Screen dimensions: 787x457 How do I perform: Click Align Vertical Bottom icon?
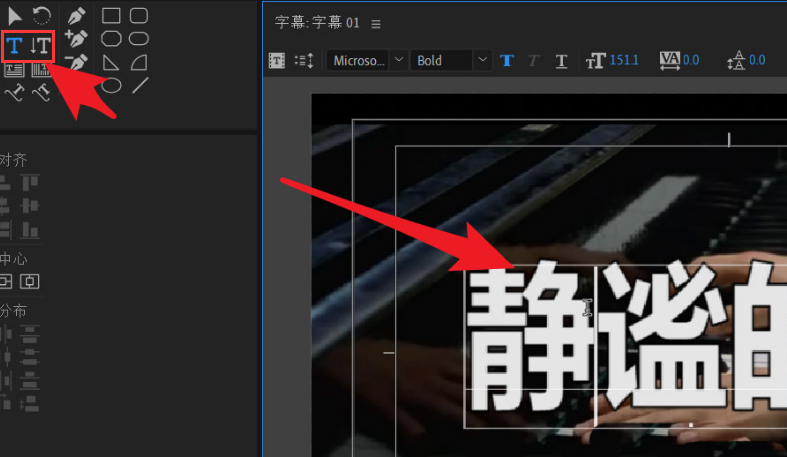tap(30, 230)
